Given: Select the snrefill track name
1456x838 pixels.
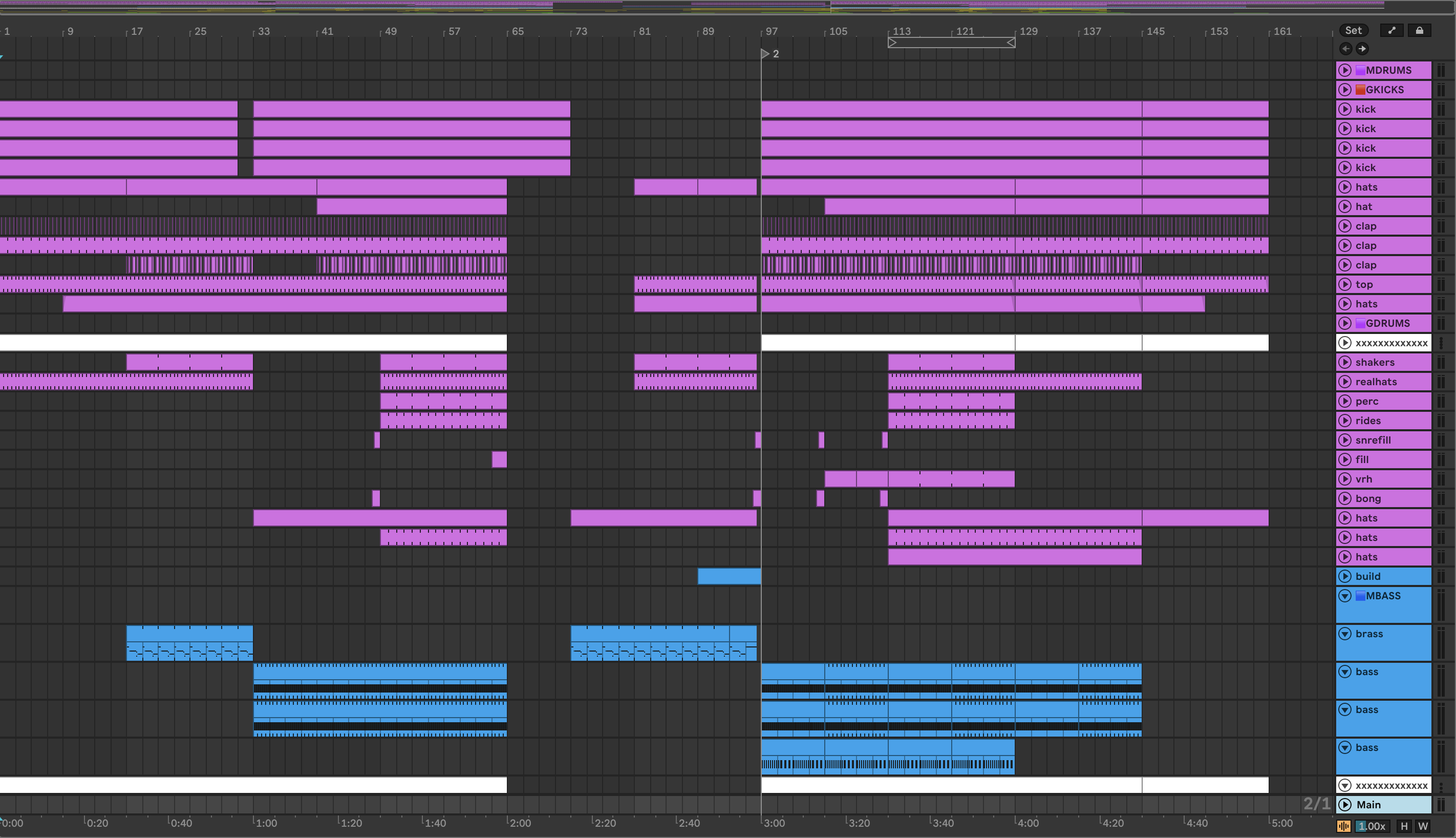Looking at the screenshot, I should tap(1373, 441).
